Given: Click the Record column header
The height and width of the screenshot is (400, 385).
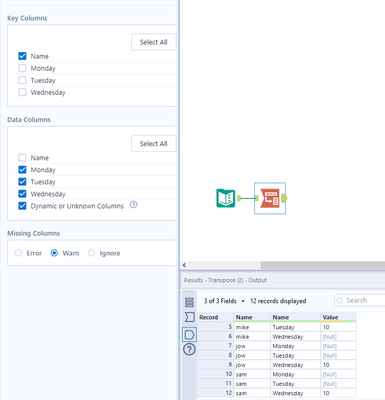Looking at the screenshot, I should coord(216,317).
